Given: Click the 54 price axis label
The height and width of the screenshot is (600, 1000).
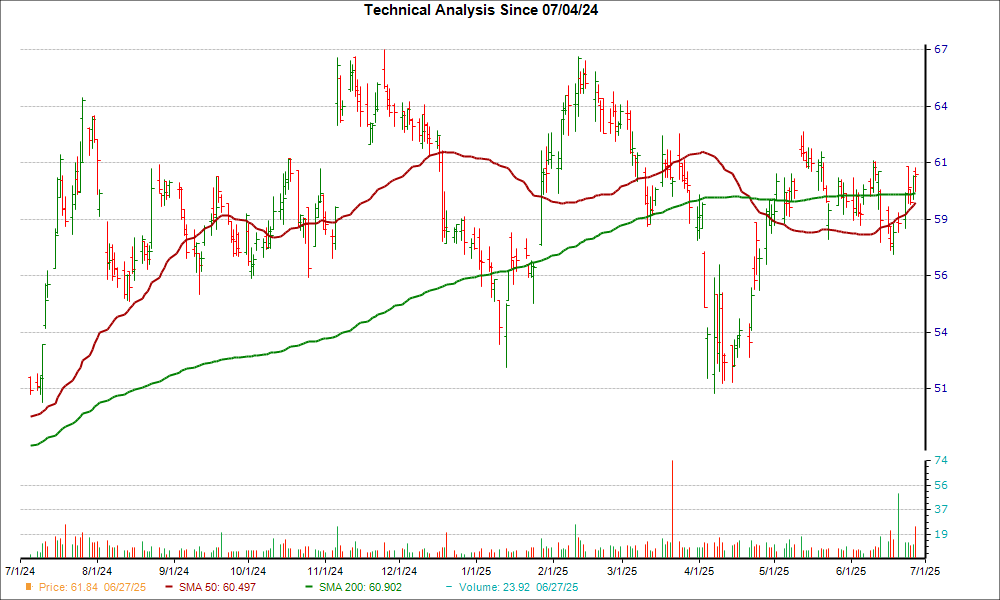Looking at the screenshot, I should tap(941, 332).
